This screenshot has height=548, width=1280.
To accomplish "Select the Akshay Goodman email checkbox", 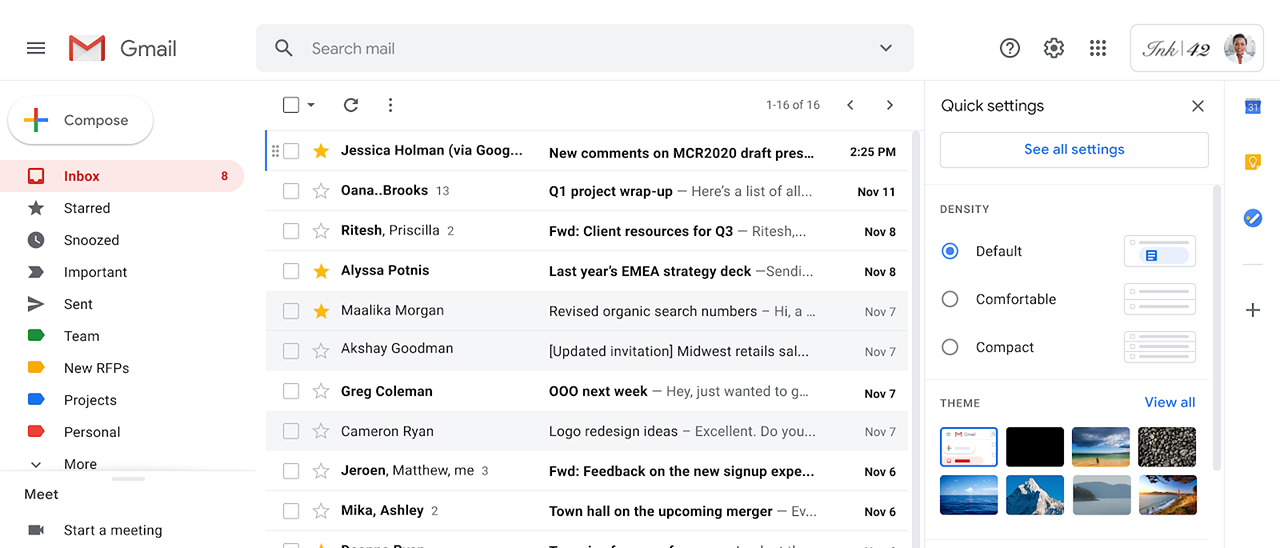I will pyautogui.click(x=291, y=351).
